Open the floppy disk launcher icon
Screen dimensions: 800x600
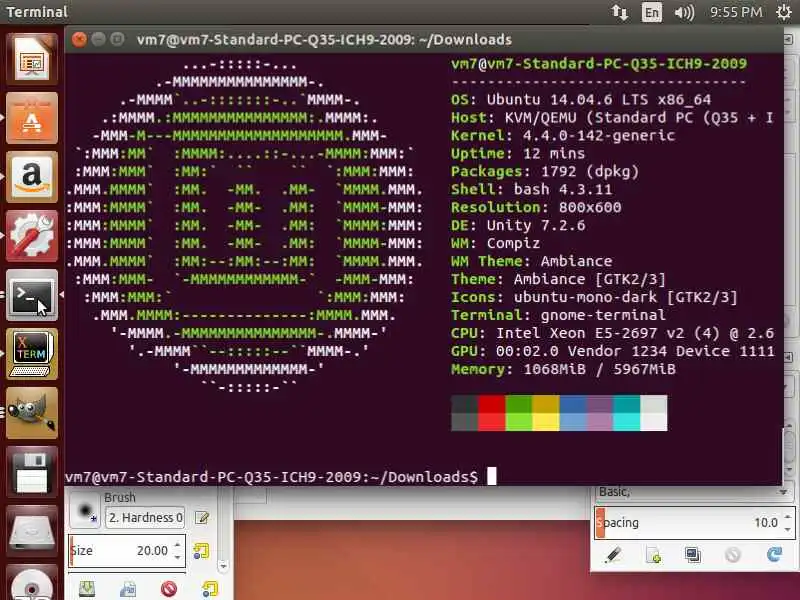pyautogui.click(x=32, y=472)
